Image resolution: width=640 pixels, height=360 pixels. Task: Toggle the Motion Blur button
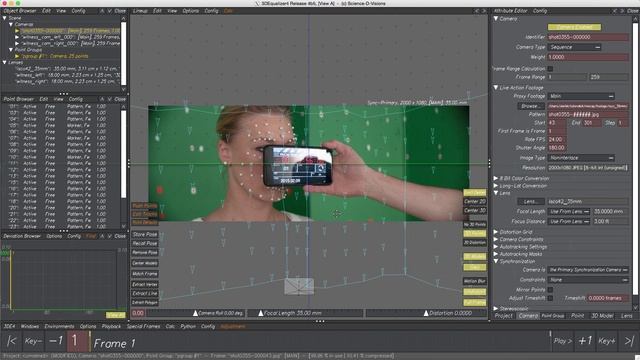click(475, 281)
